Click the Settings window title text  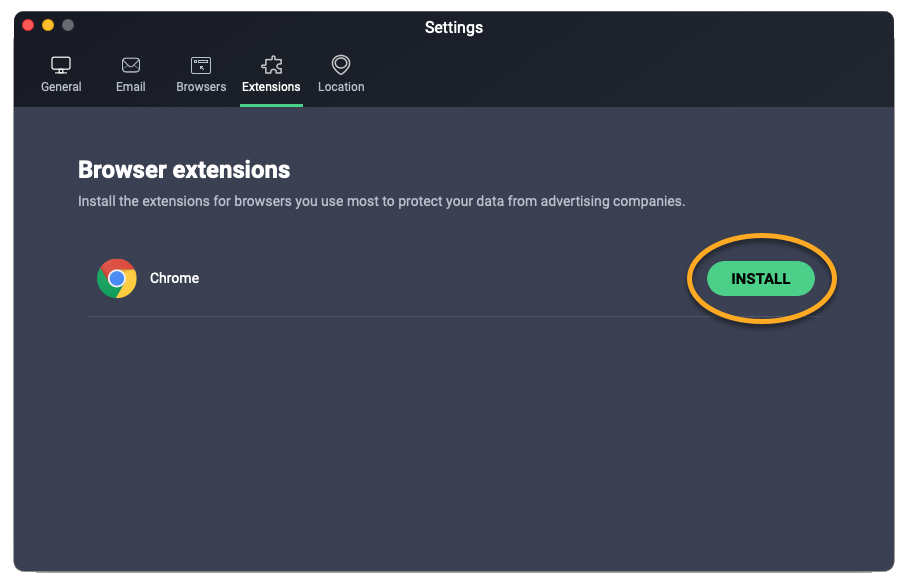454,28
